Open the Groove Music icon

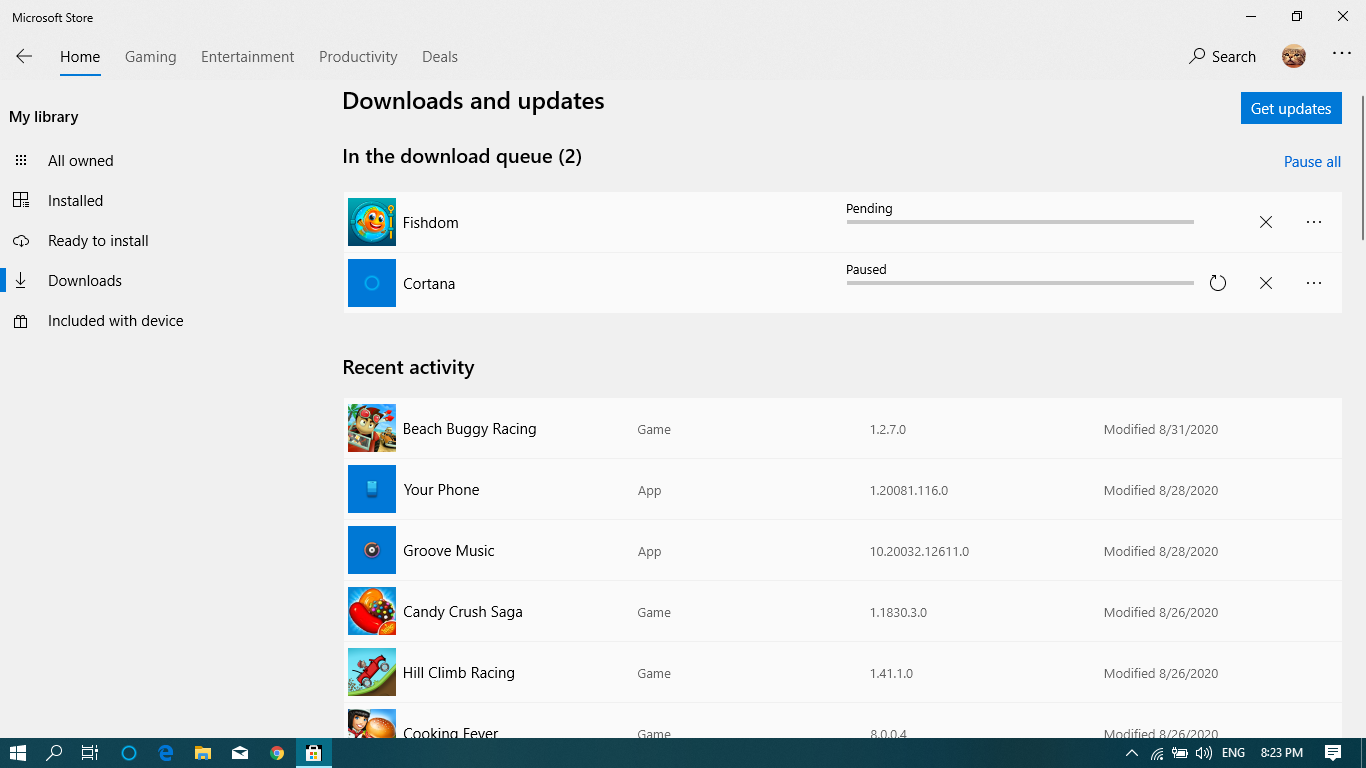pos(372,550)
